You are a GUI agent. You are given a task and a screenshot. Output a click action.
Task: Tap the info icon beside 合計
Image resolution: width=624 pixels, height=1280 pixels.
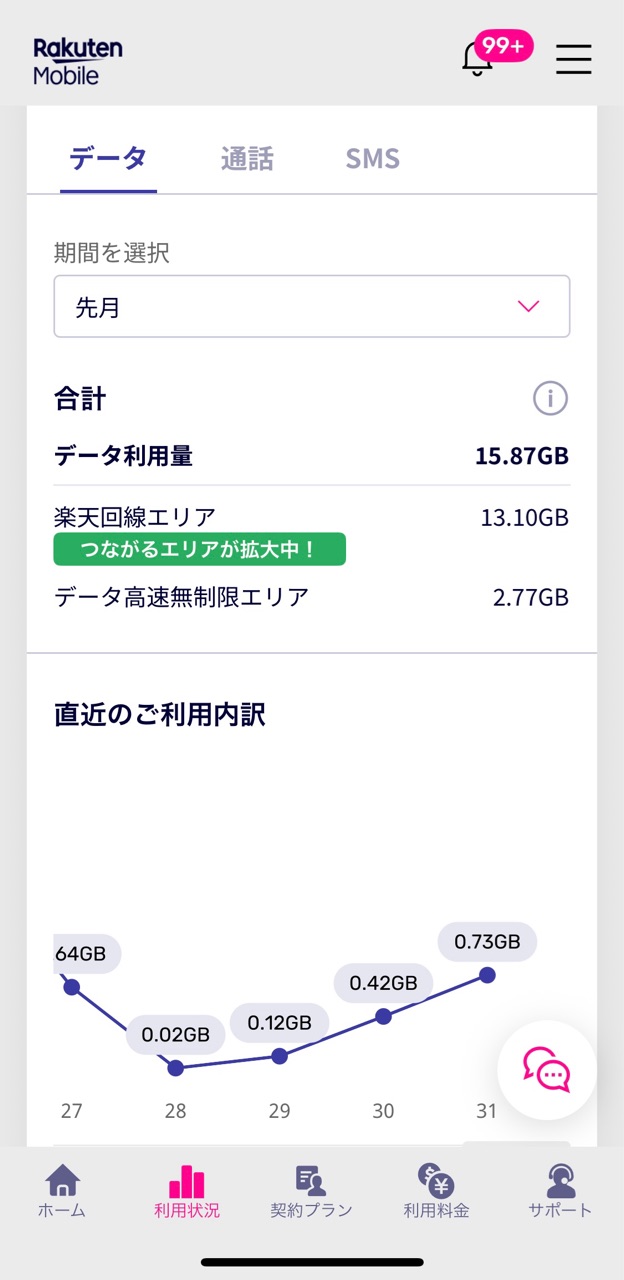click(550, 399)
